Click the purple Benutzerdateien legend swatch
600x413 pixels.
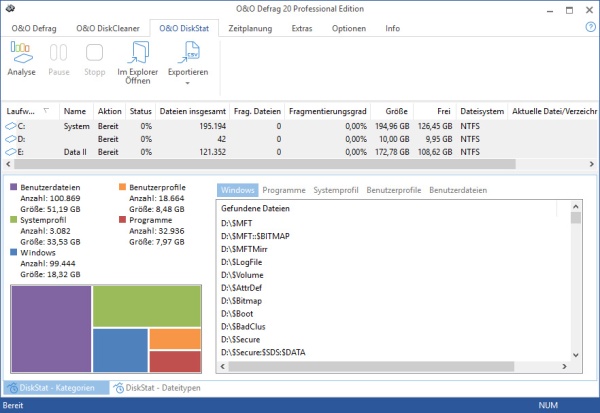coord(13,187)
